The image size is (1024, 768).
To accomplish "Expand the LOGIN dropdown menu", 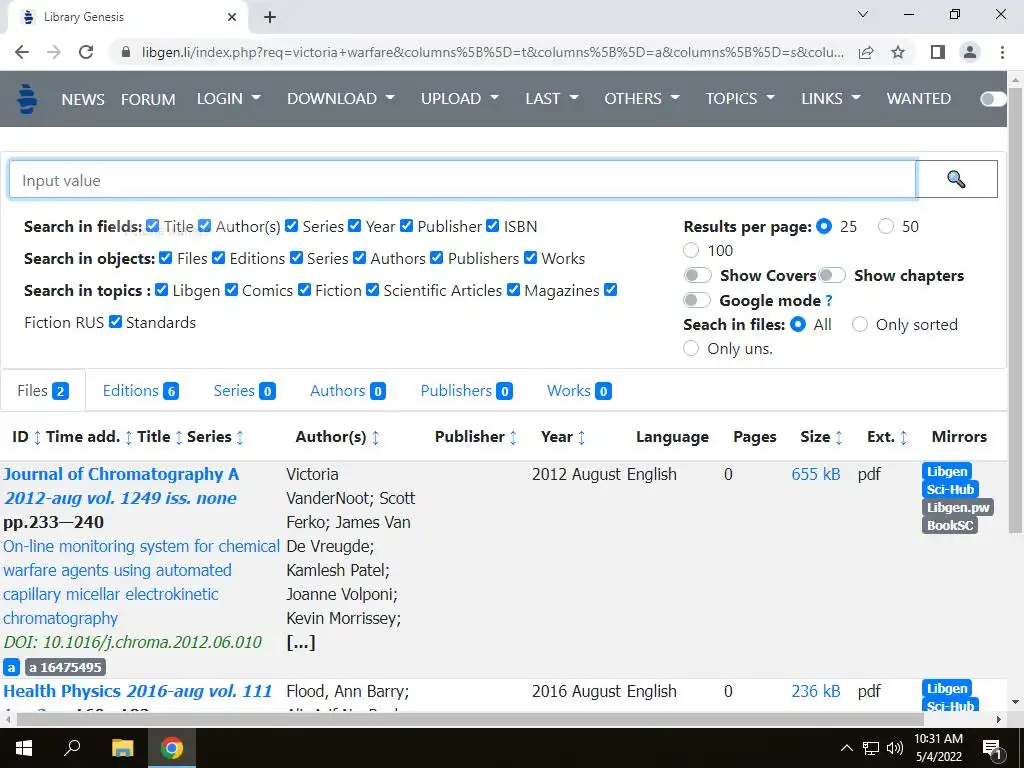I will pyautogui.click(x=229, y=99).
